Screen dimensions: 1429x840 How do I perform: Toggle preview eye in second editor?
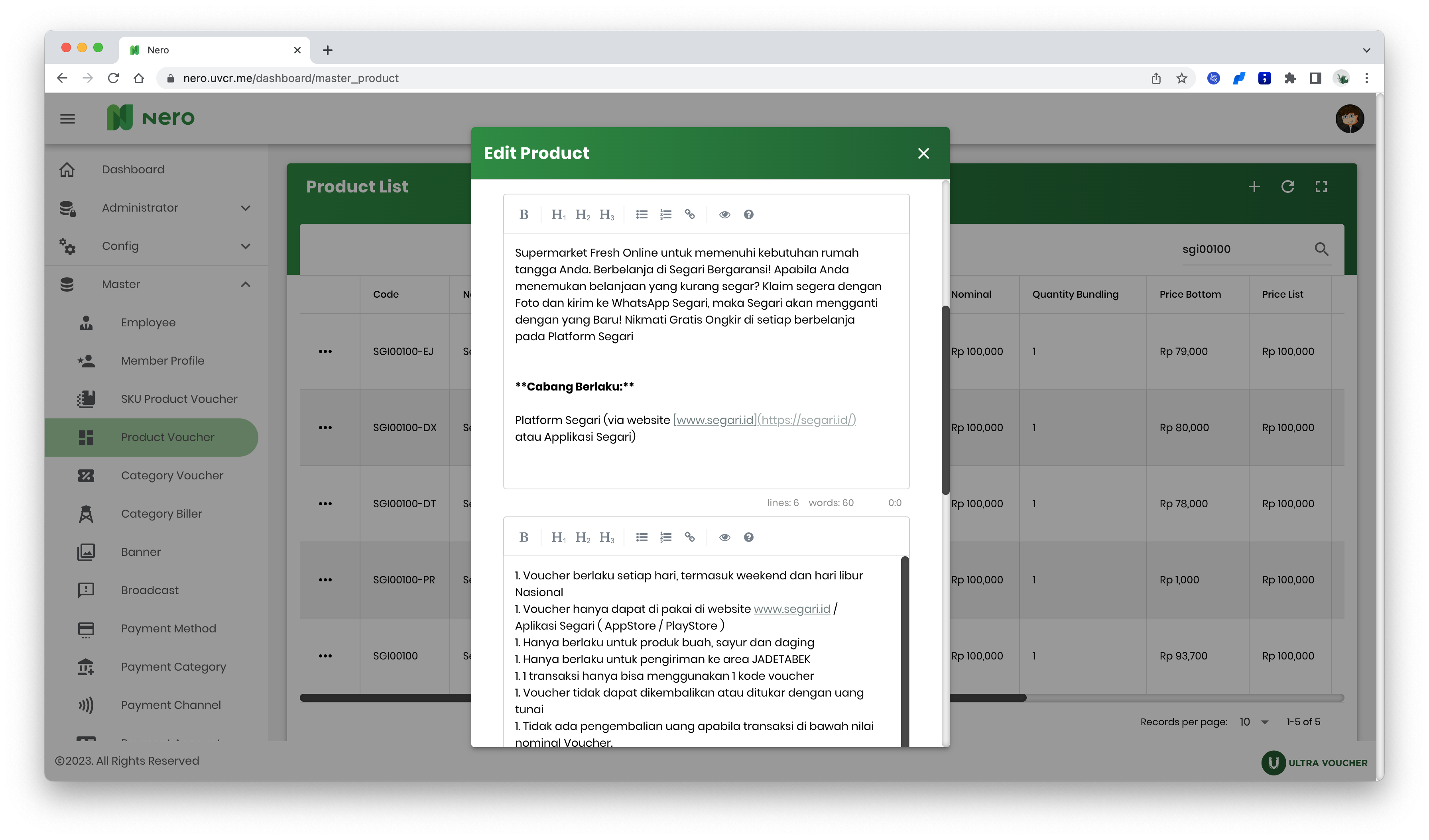point(724,537)
